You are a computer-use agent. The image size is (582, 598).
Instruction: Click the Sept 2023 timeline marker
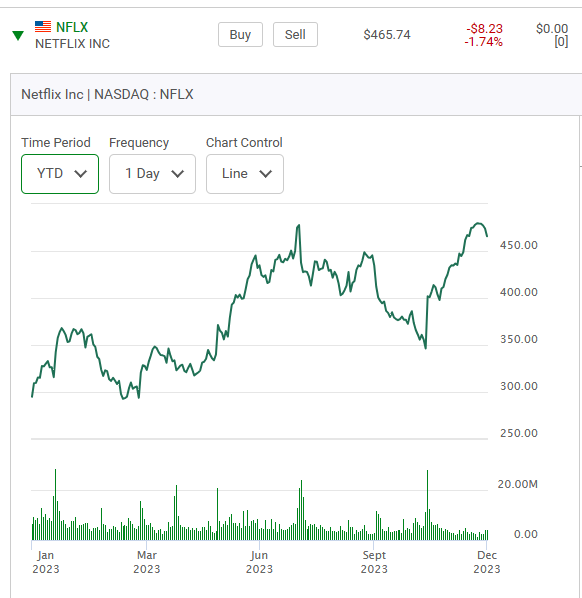374,562
